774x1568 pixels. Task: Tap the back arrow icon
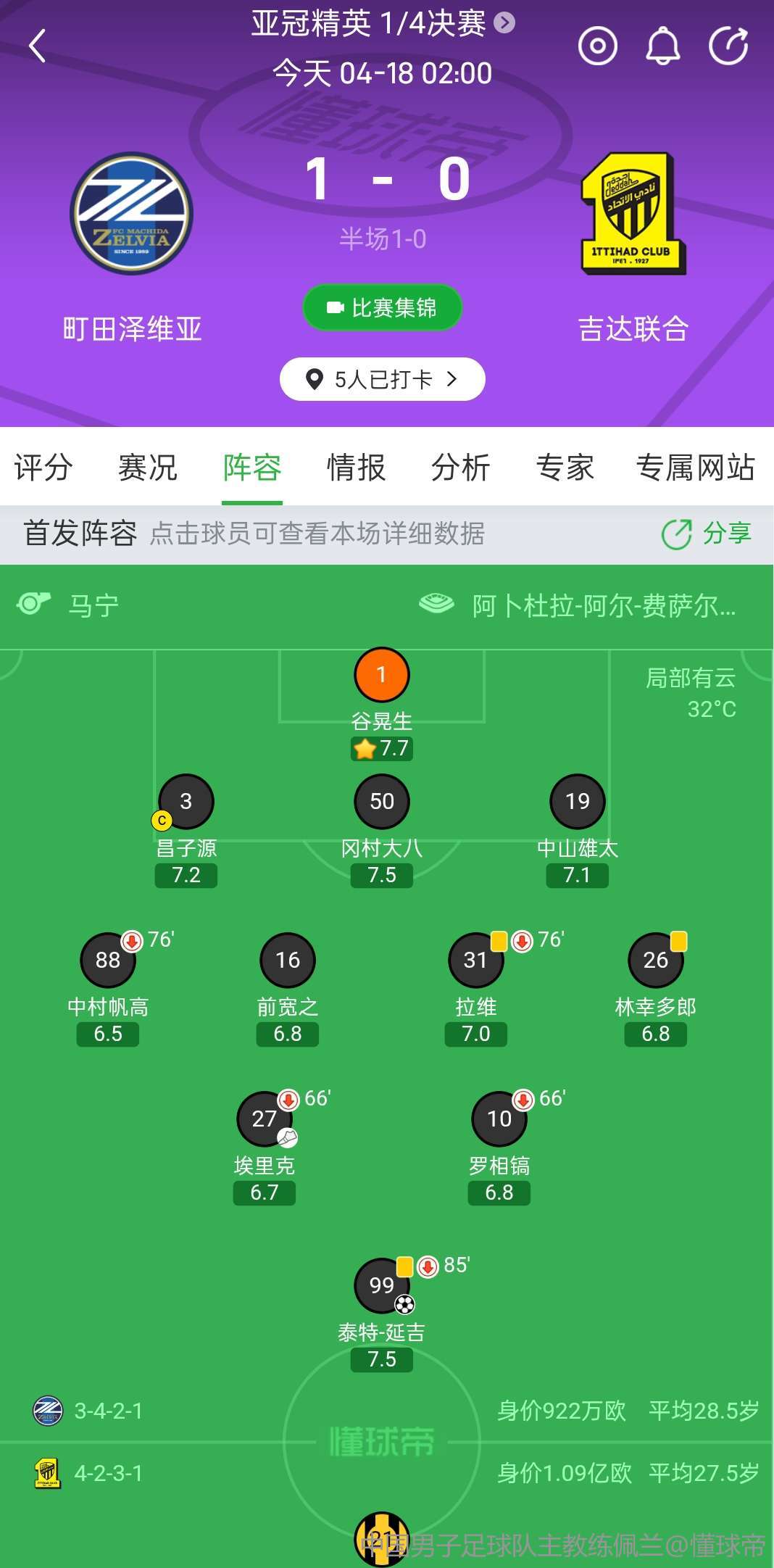coord(38,46)
